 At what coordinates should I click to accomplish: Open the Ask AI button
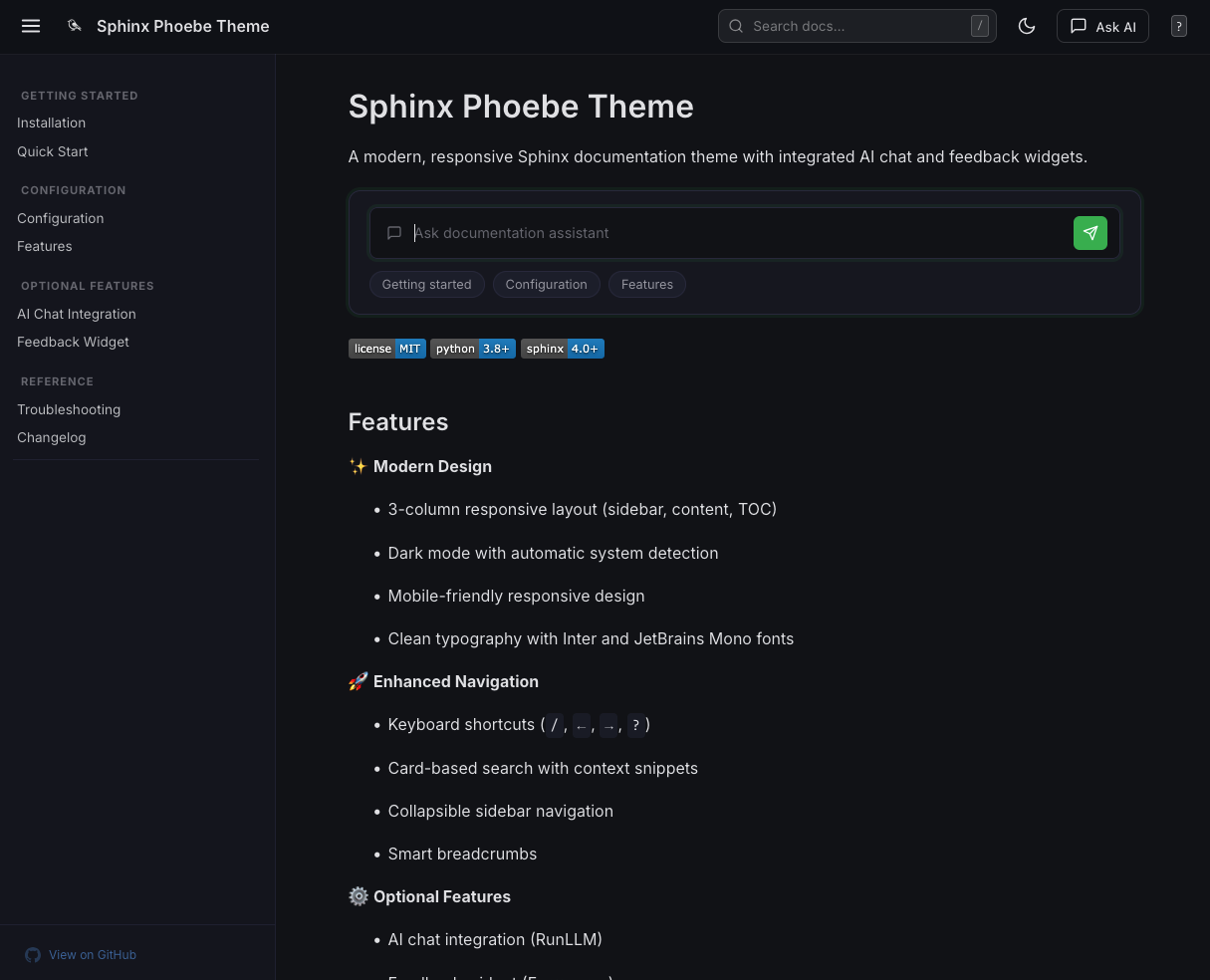click(x=1102, y=26)
